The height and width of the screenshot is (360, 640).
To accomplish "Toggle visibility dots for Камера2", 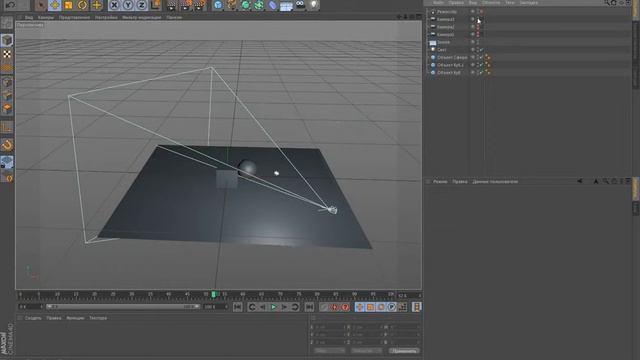I will click(478, 27).
